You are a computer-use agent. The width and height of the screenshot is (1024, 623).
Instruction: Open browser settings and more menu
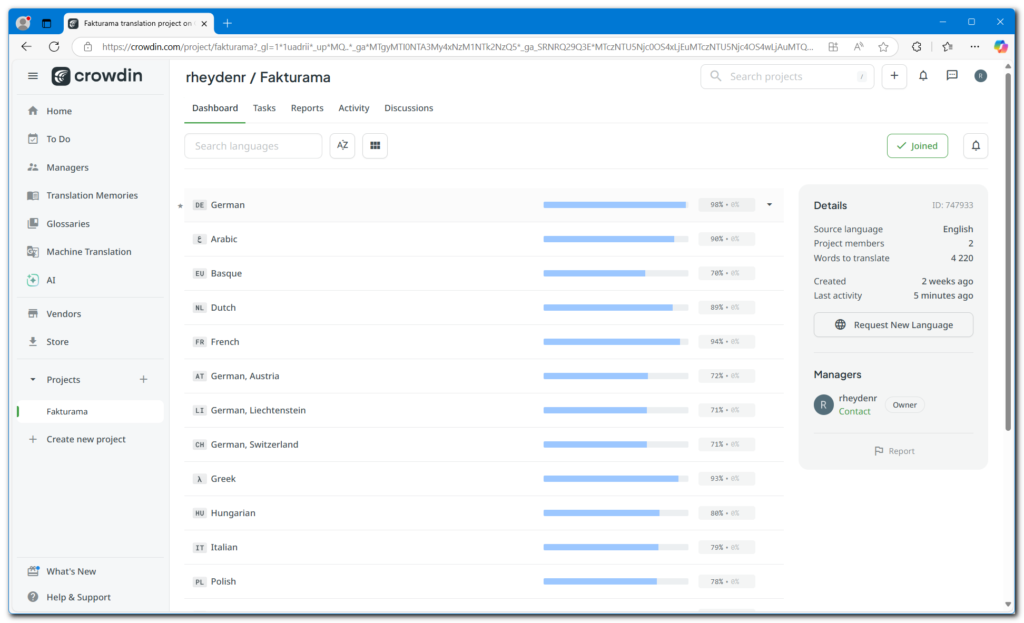975,46
